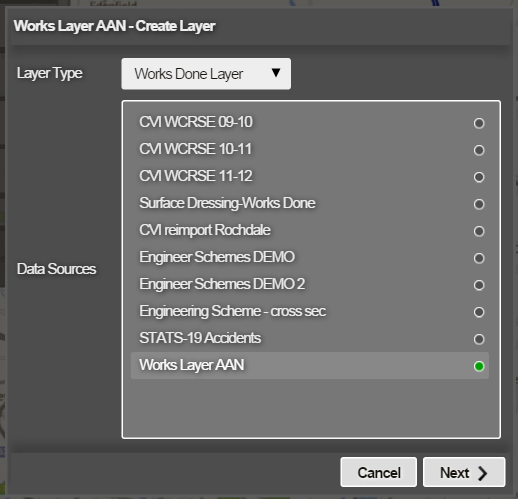This screenshot has height=499, width=518.
Task: Choose the STATS-19 Accidents radio button
Action: (479, 339)
